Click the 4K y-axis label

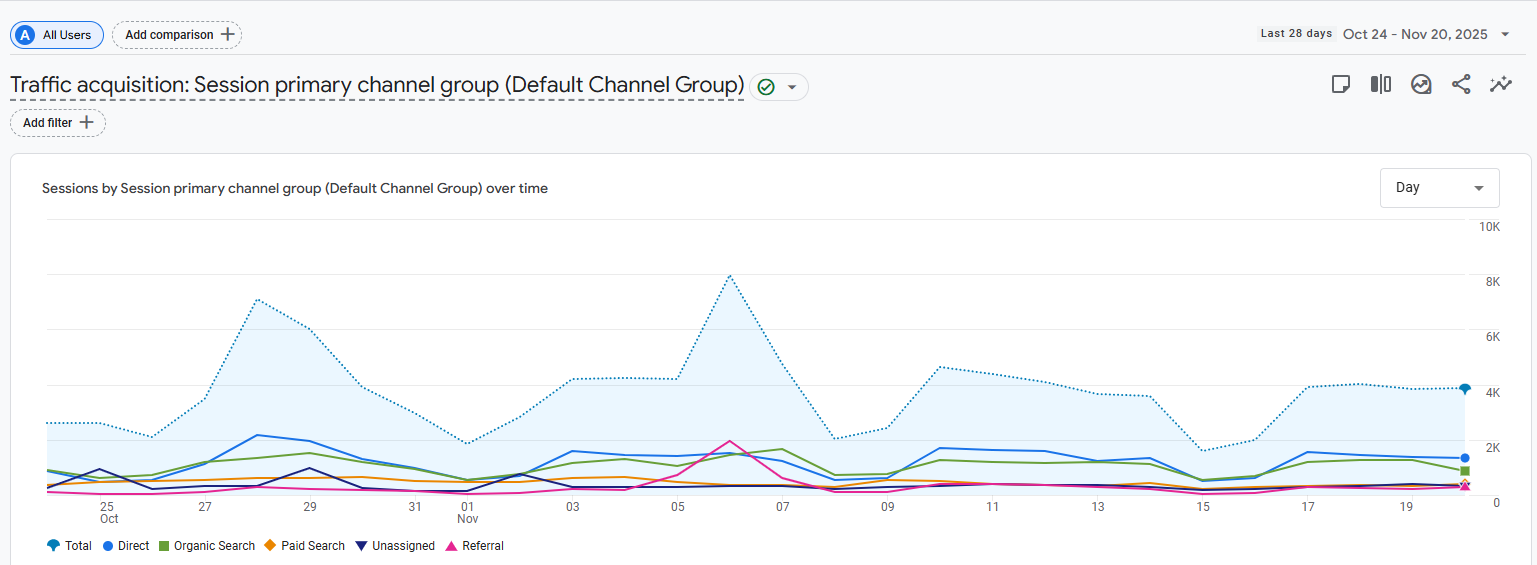[x=1493, y=392]
